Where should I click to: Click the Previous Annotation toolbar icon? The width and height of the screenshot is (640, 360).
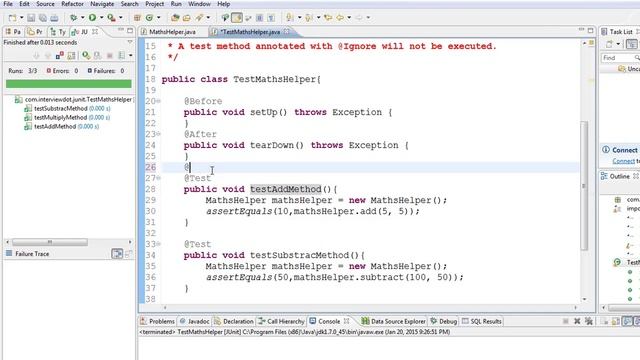click(309, 18)
